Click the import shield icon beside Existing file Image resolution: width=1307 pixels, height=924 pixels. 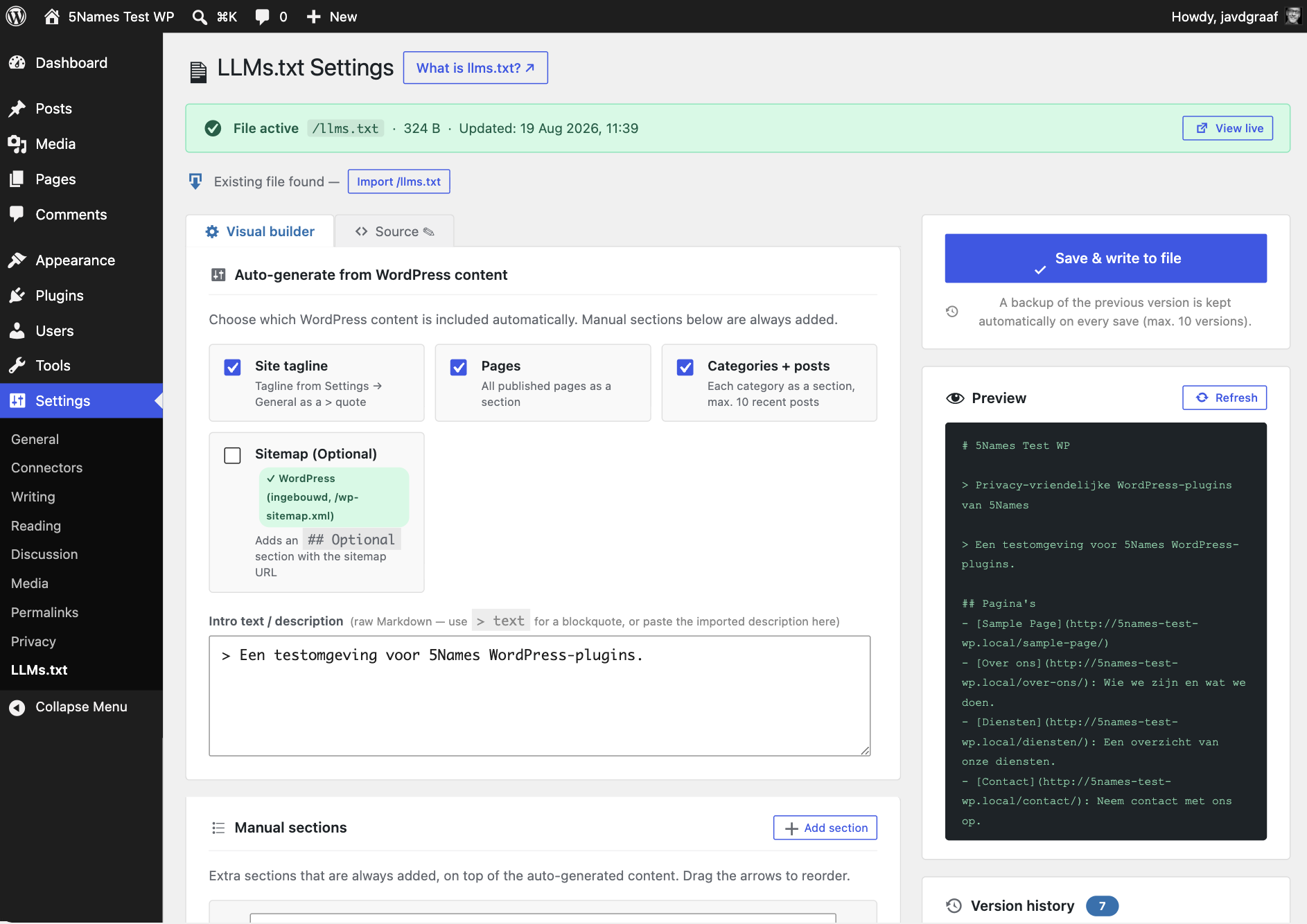point(195,181)
